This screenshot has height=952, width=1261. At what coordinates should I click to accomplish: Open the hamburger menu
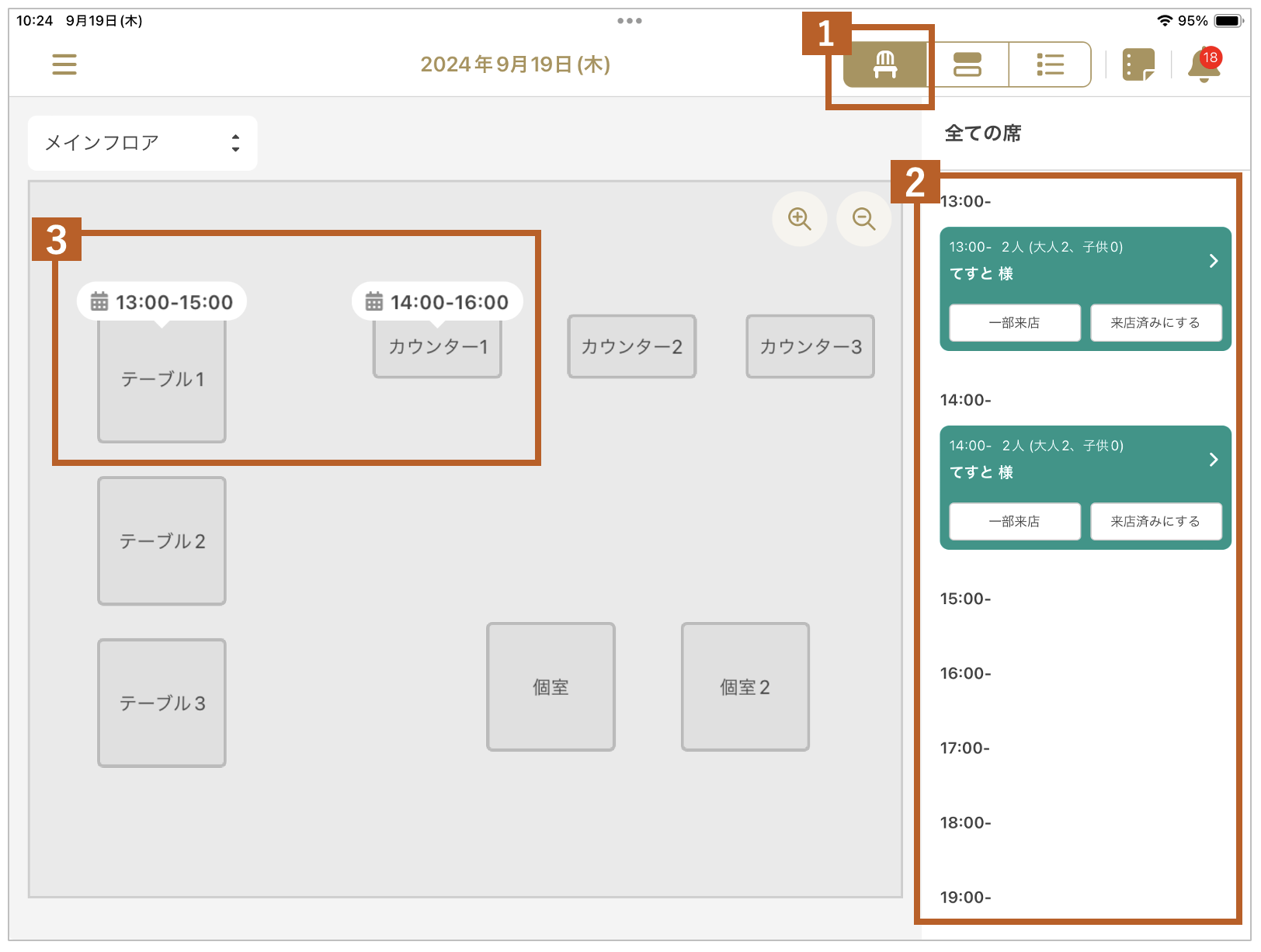click(x=64, y=64)
